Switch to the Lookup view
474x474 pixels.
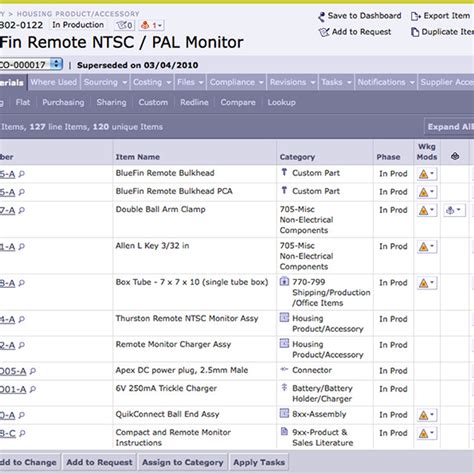[x=282, y=102]
